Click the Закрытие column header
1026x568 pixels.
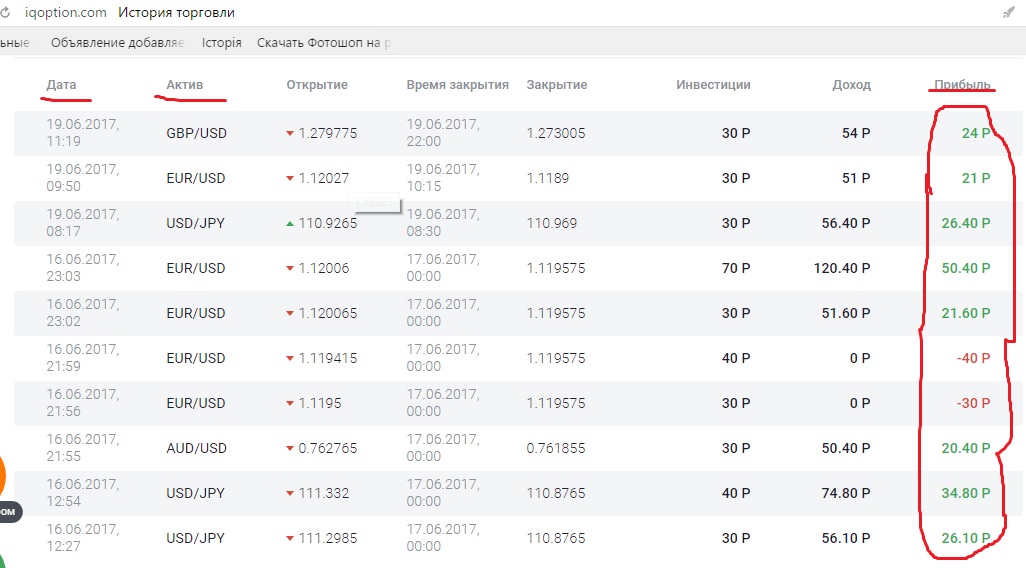(x=557, y=84)
